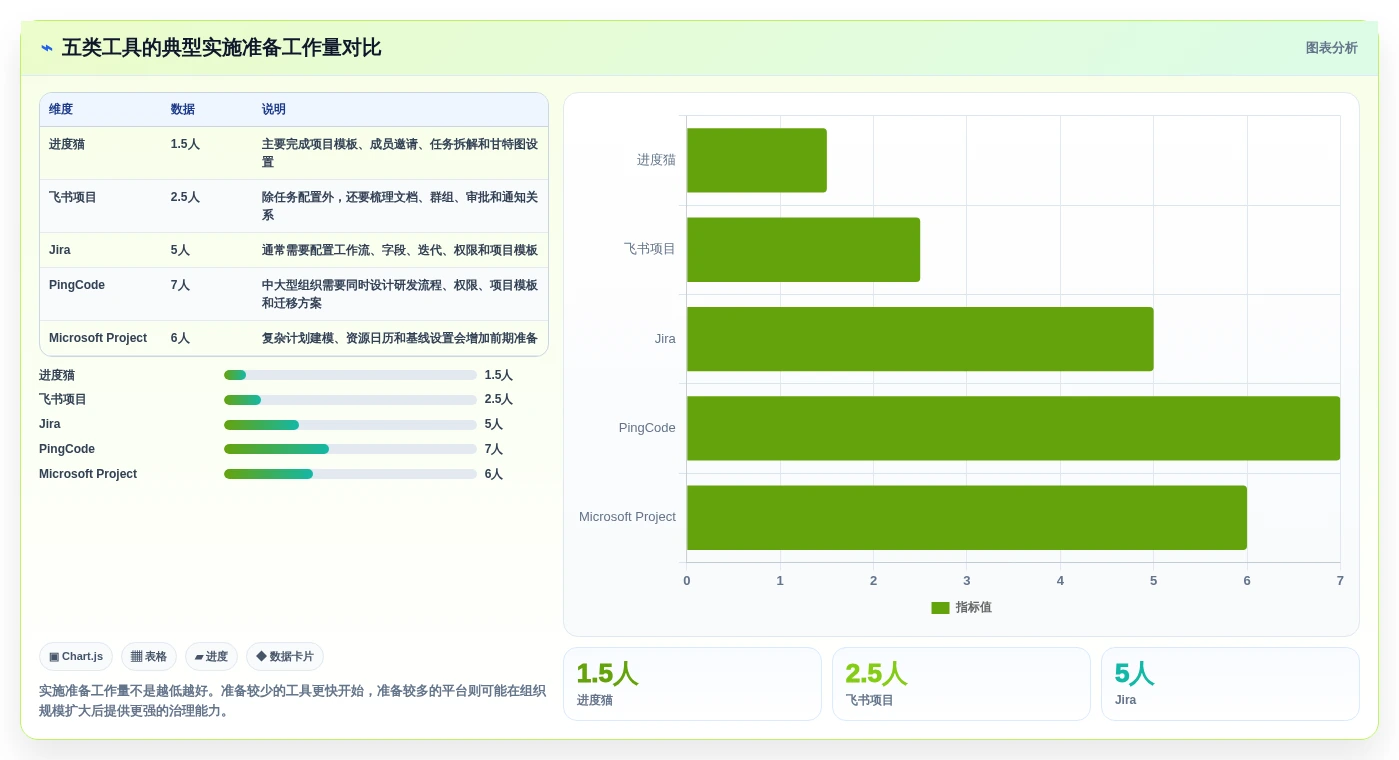Click the 数据 column header
This screenshot has width=1399, height=760.
point(183,109)
